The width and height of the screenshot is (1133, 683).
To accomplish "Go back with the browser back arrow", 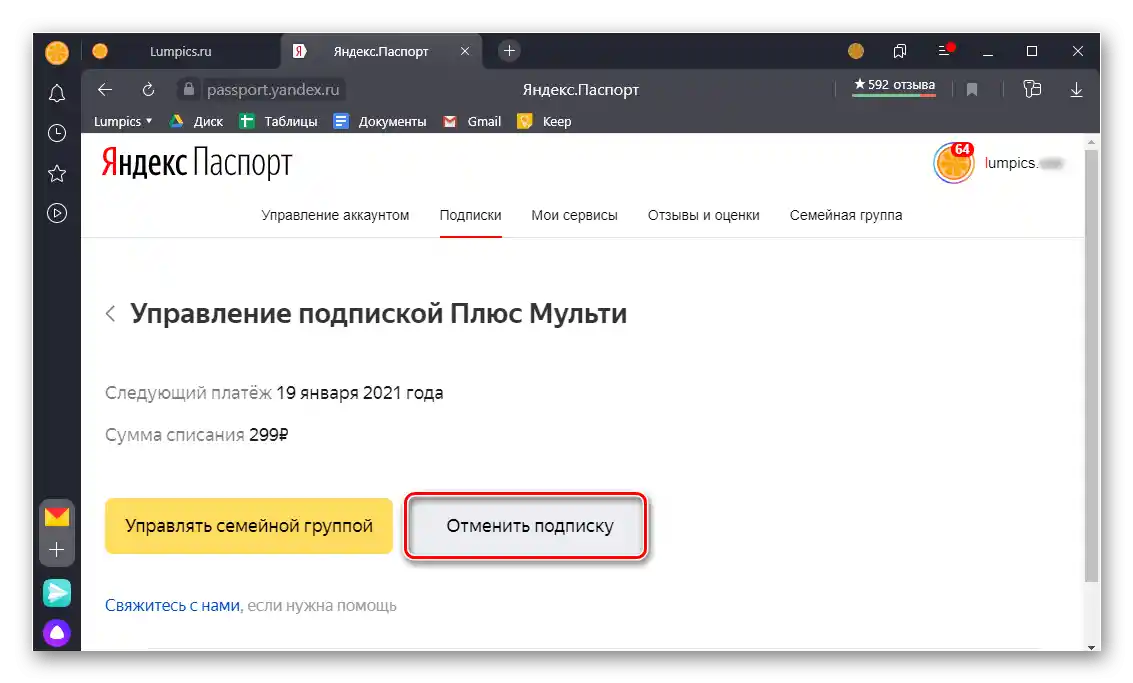I will click(105, 90).
